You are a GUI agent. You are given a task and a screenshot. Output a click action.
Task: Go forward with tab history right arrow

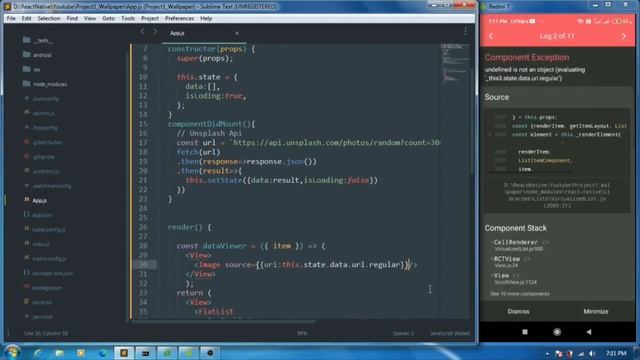(x=155, y=31)
